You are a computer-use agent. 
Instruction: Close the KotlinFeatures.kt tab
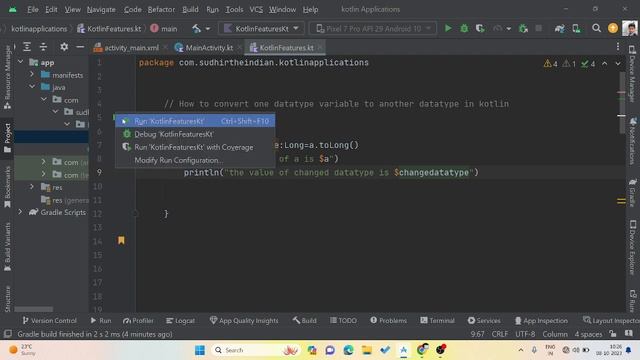point(321,47)
